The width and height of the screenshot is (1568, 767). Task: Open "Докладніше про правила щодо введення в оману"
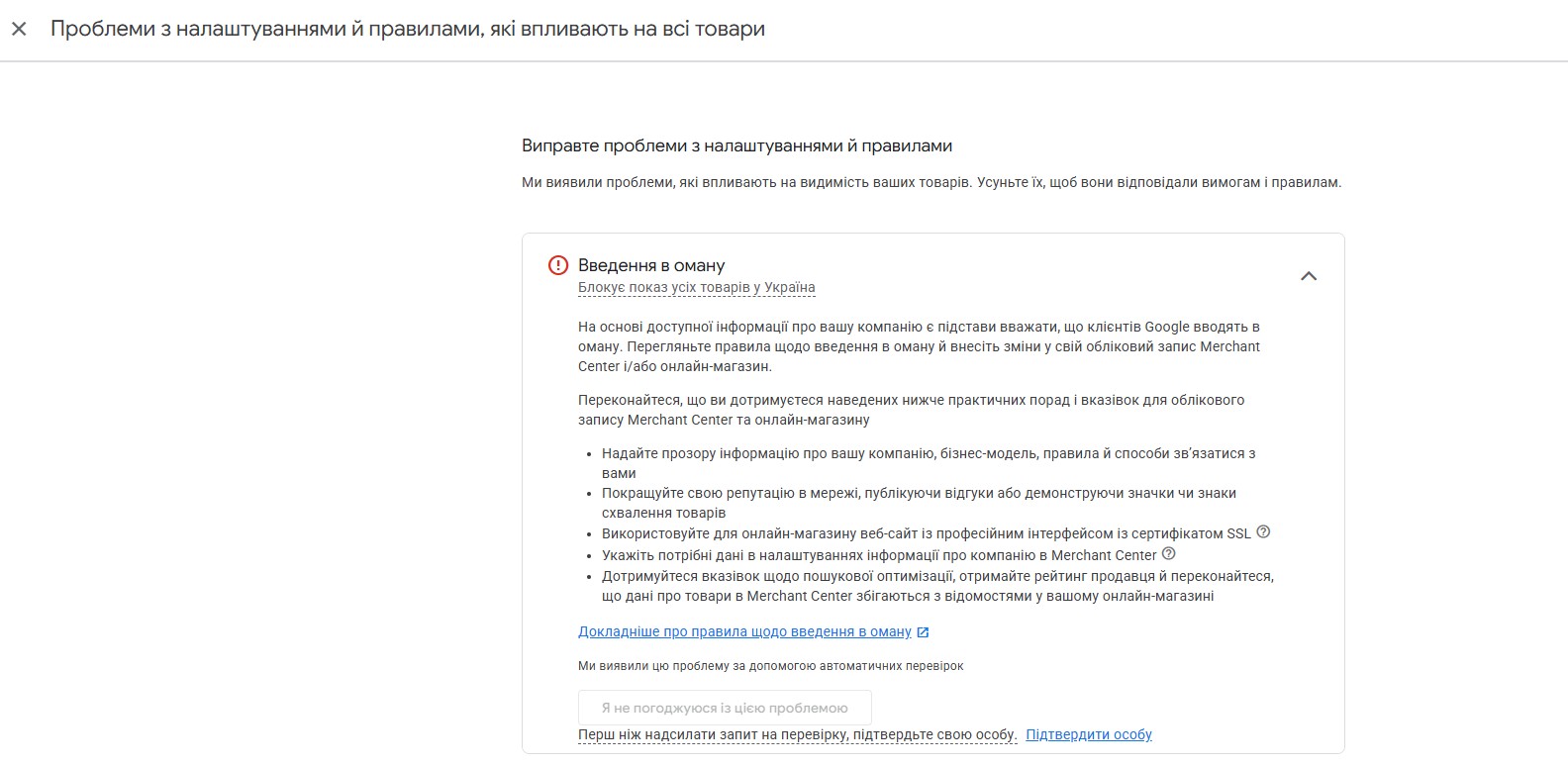[744, 631]
